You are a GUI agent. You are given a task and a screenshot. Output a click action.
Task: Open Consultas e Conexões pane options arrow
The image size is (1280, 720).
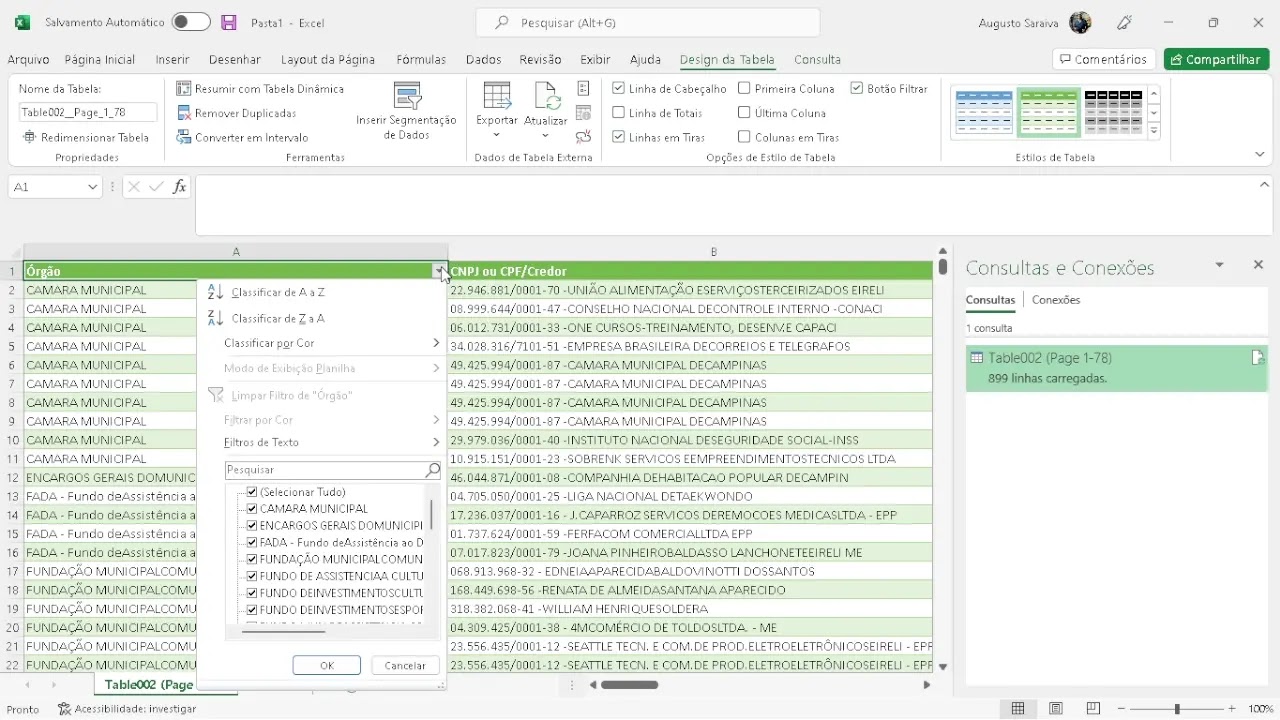pyautogui.click(x=1219, y=265)
